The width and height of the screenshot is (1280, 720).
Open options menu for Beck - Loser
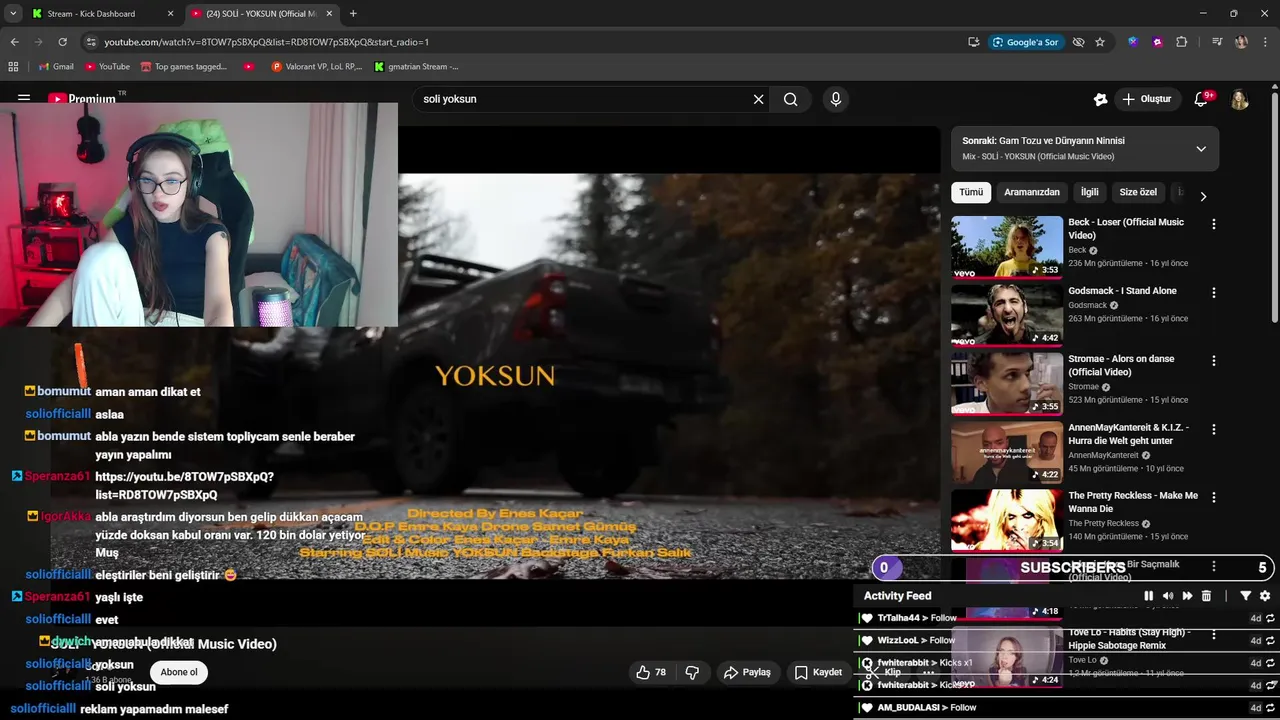[1214, 225]
